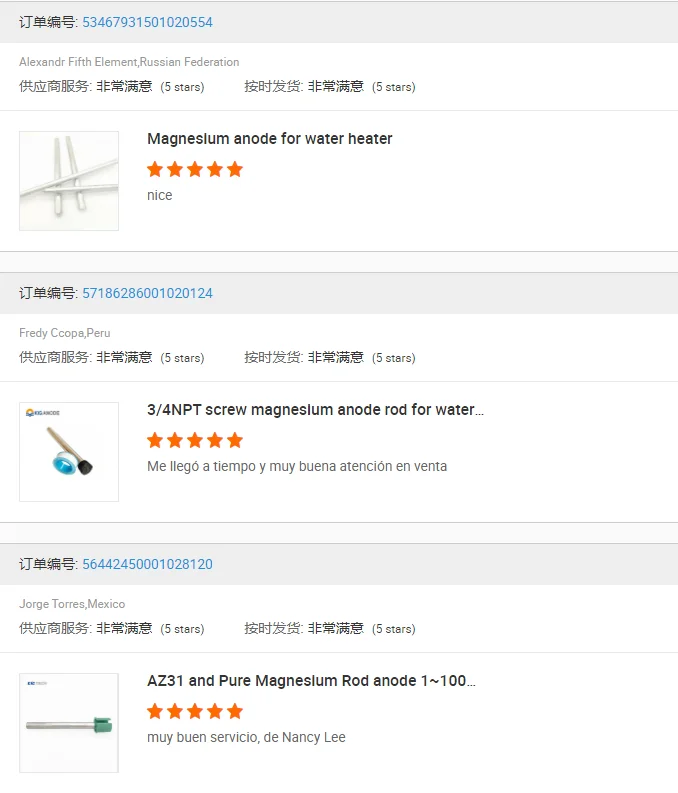Viewport: 678px width, 793px height.
Task: Open AZ31 and Pure Magnesium Rod title
Action: click(311, 681)
